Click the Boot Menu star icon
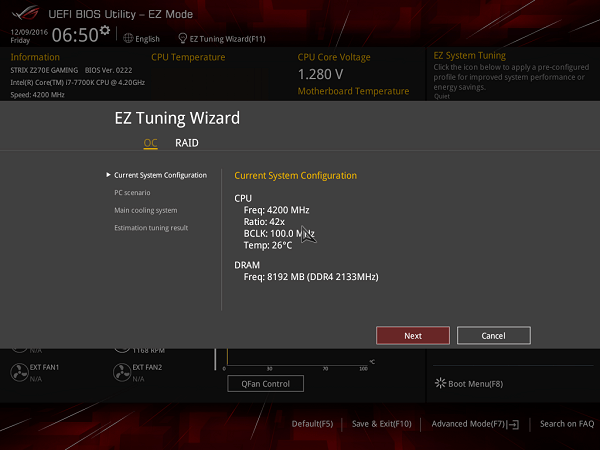600x450 pixels. click(440, 383)
